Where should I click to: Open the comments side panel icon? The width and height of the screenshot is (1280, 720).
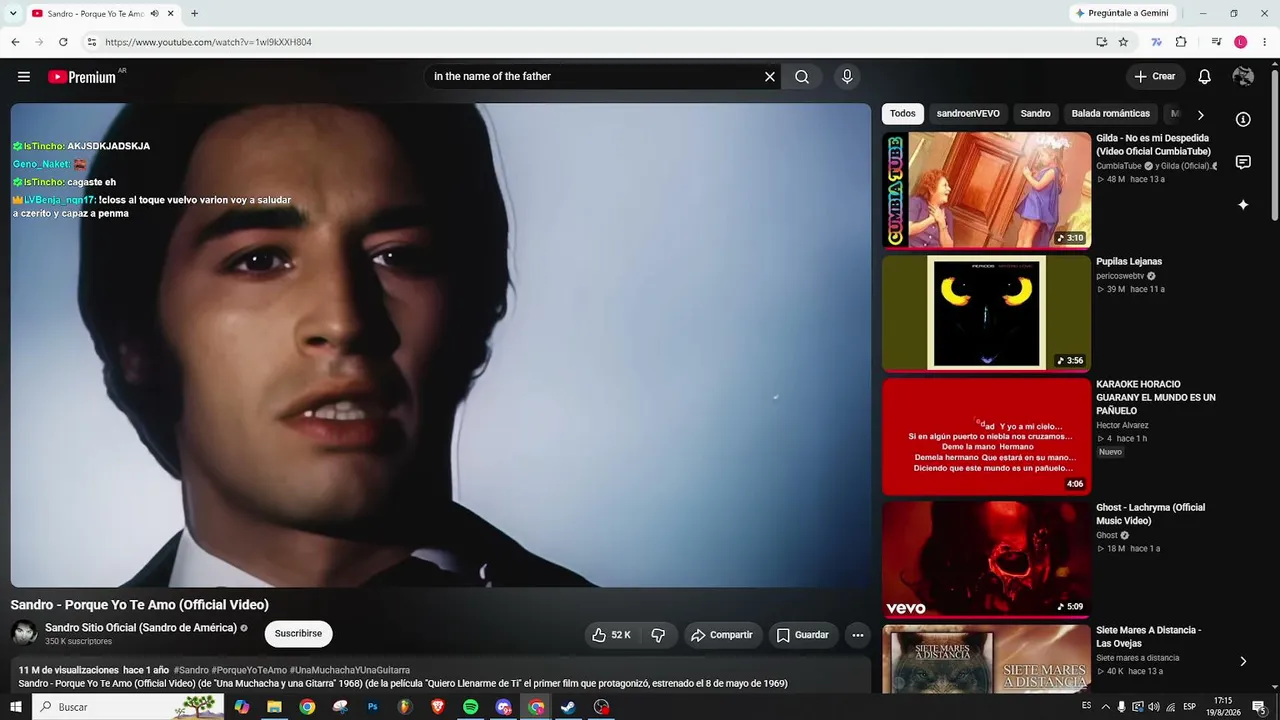pyautogui.click(x=1243, y=162)
